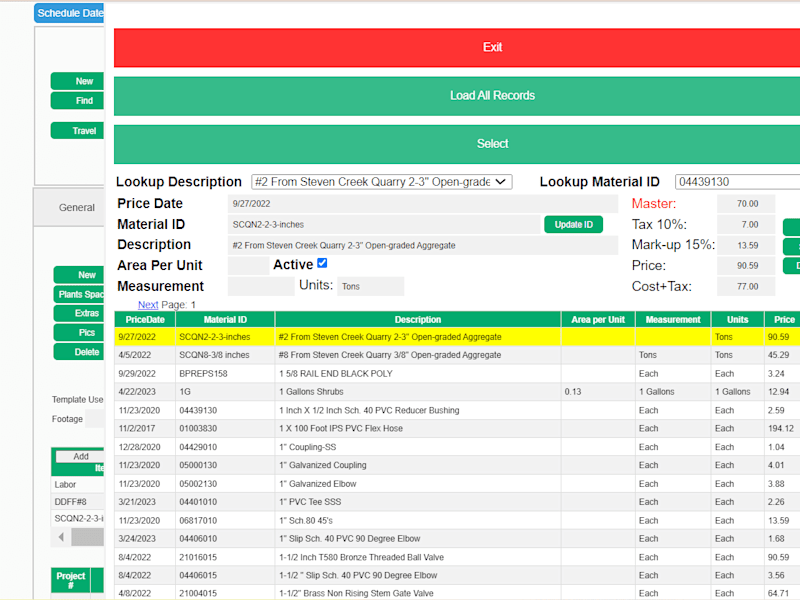The height and width of the screenshot is (600, 800).
Task: Select 1 Inch X 1/2 Inch Reducer Bushing row
Action: point(457,410)
